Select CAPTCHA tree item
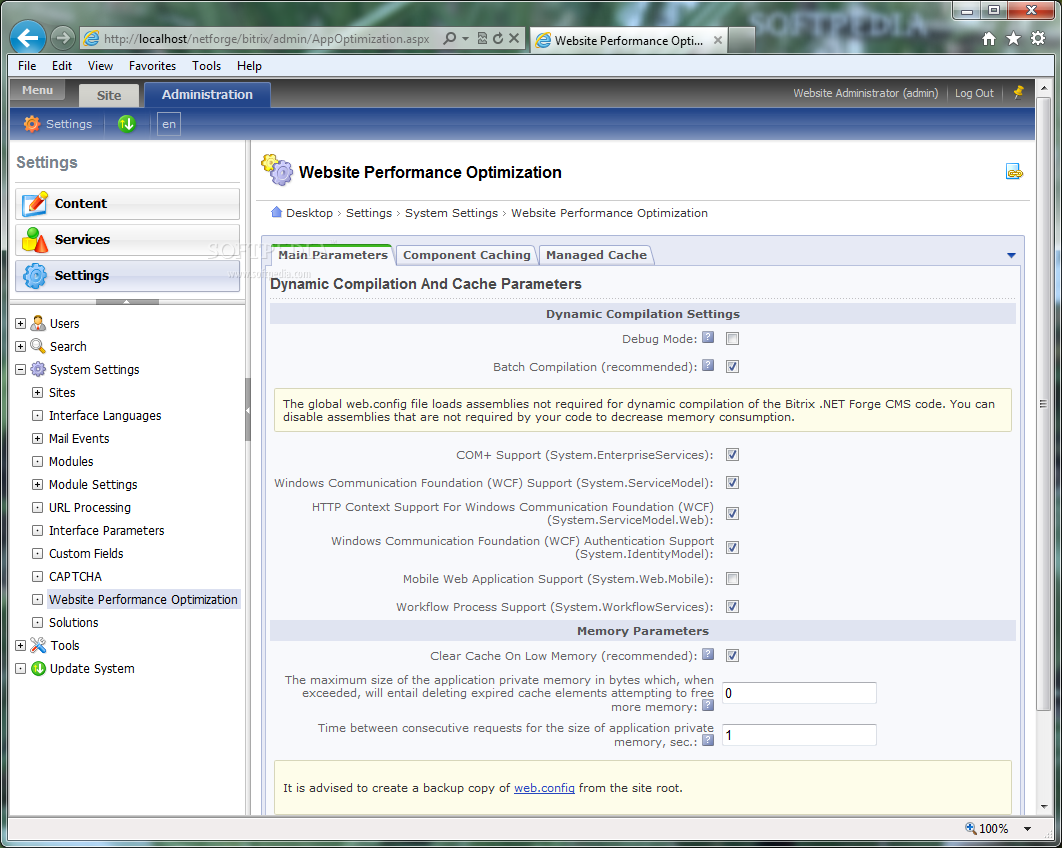 pyautogui.click(x=75, y=576)
